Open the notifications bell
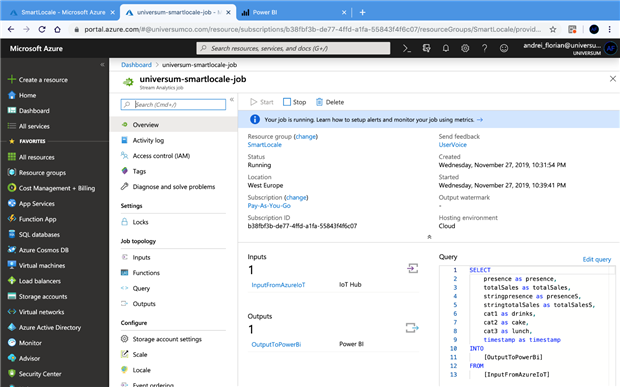The height and width of the screenshot is (387, 620). [446, 48]
